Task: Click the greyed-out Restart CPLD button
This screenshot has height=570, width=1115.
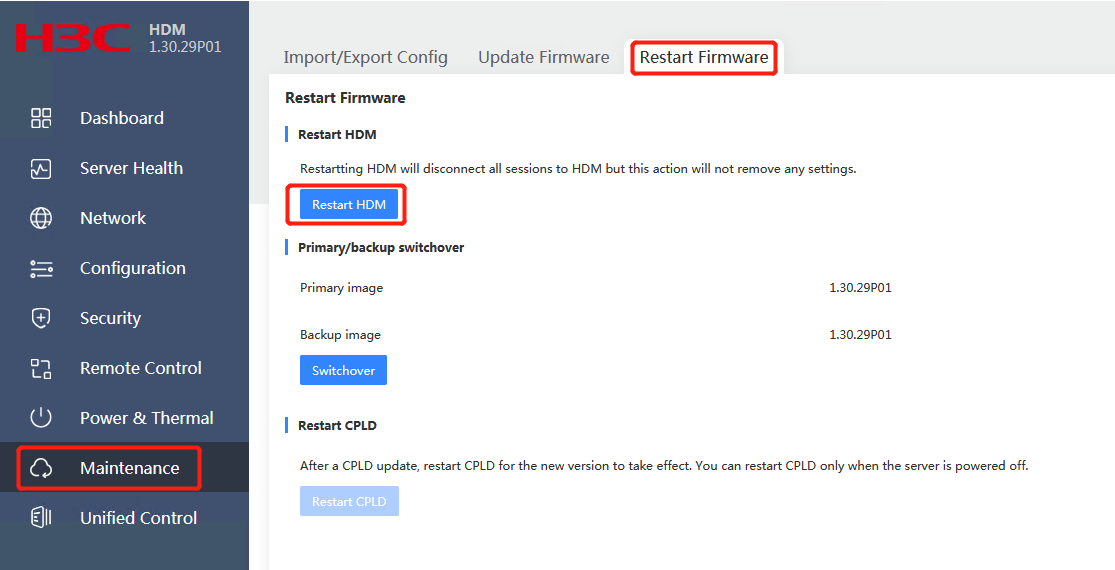Action: click(349, 501)
